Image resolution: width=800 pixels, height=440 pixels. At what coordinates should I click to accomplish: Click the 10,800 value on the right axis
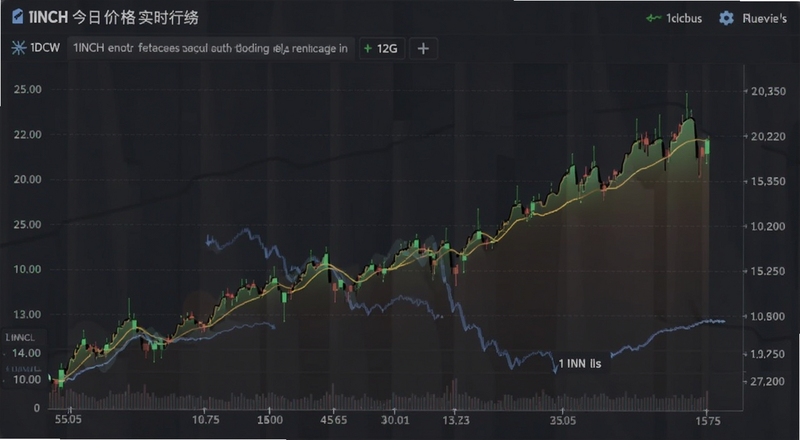tap(769, 316)
